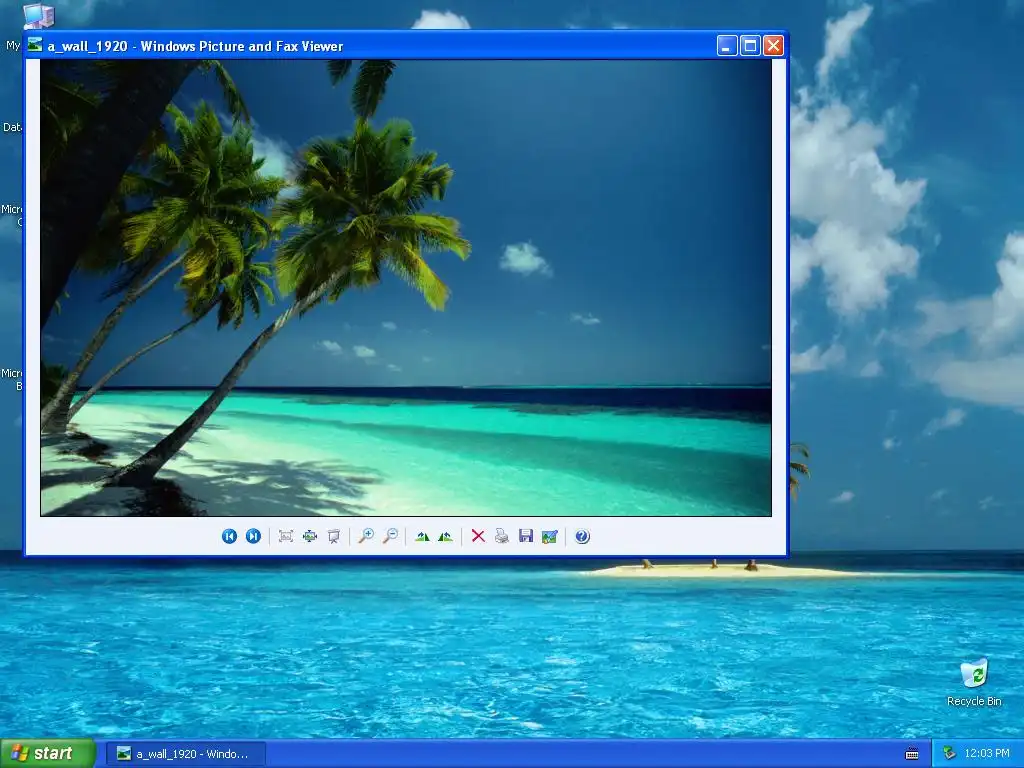This screenshot has width=1024, height=768.
Task: Open the image for editing
Action: click(550, 536)
